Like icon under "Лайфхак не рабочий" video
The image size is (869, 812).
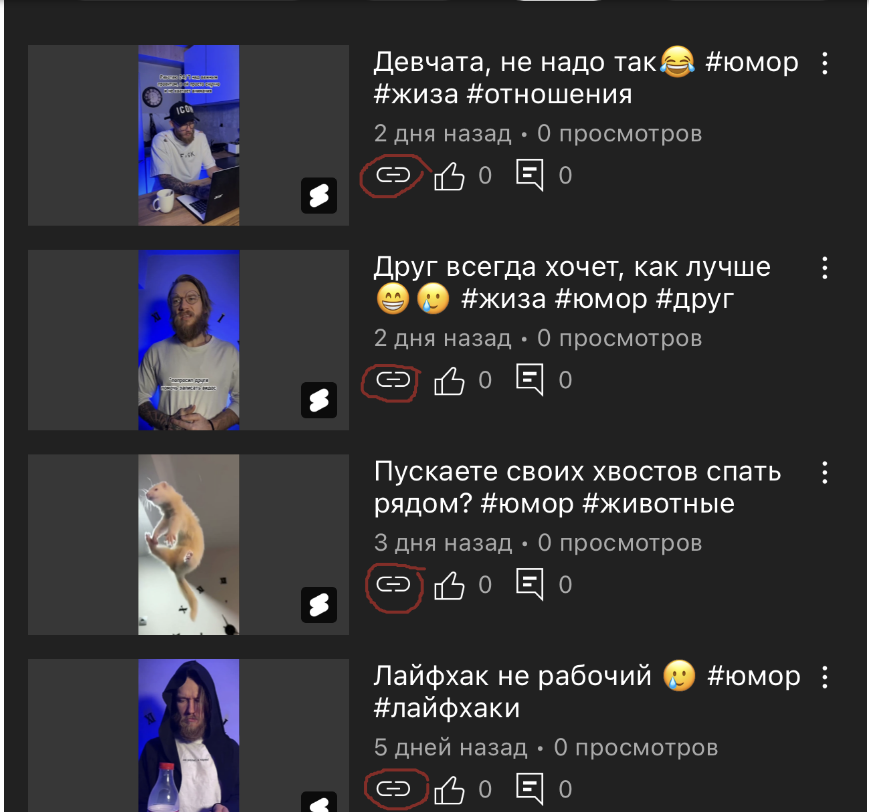coord(449,789)
